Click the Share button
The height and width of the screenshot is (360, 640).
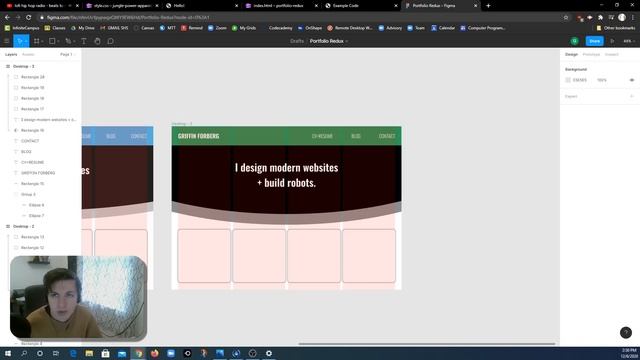[x=594, y=41]
